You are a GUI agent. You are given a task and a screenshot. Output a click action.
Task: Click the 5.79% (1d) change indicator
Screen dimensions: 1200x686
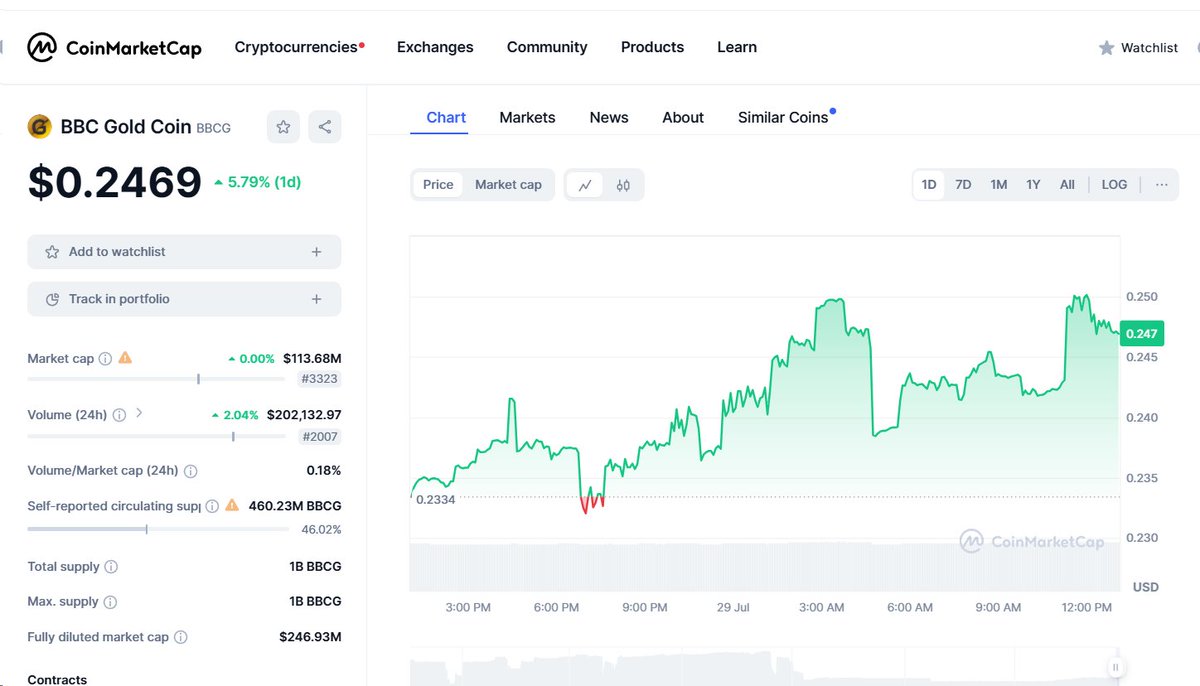258,182
